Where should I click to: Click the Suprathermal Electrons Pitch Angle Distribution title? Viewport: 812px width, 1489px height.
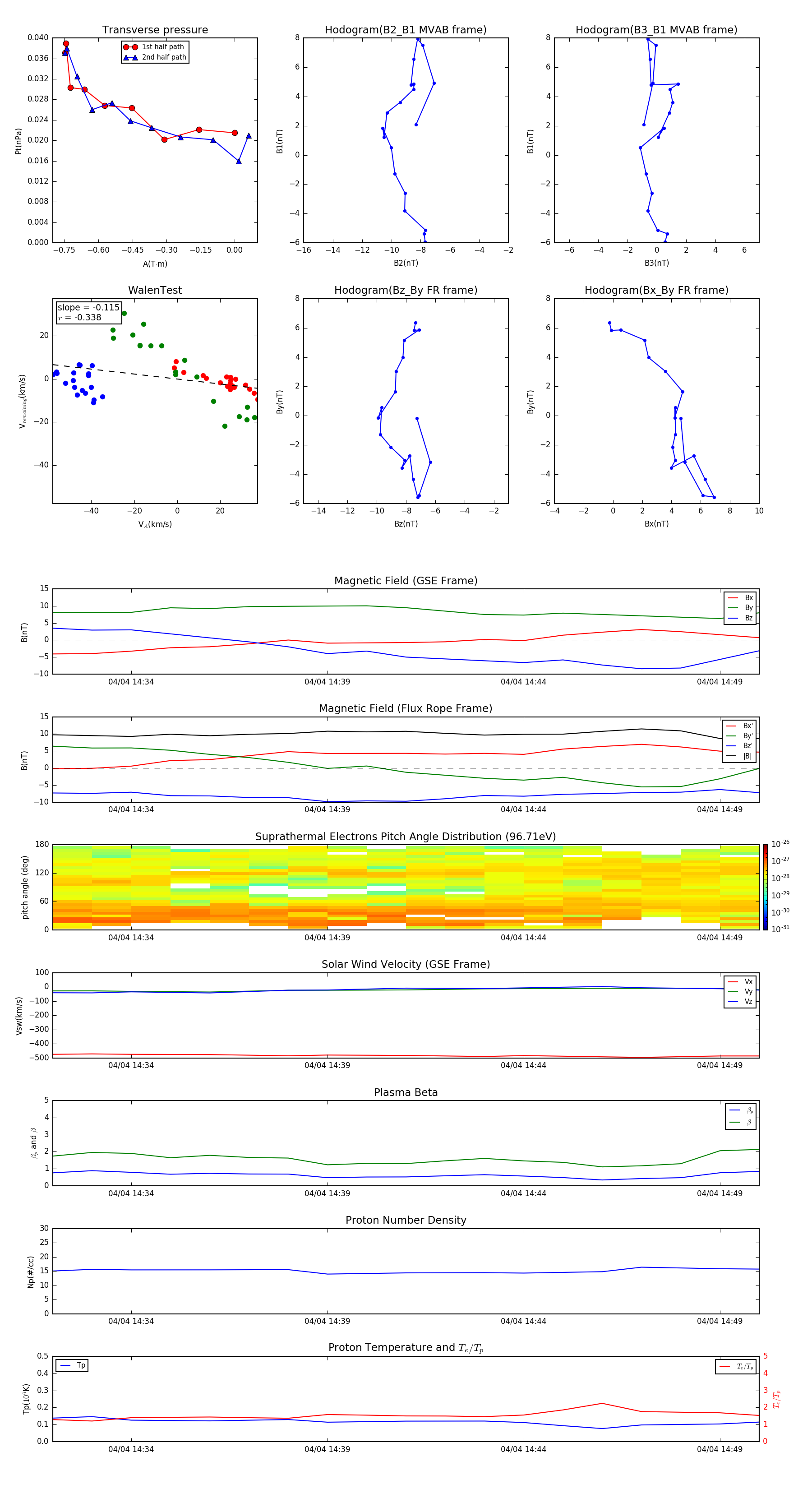[x=406, y=837]
